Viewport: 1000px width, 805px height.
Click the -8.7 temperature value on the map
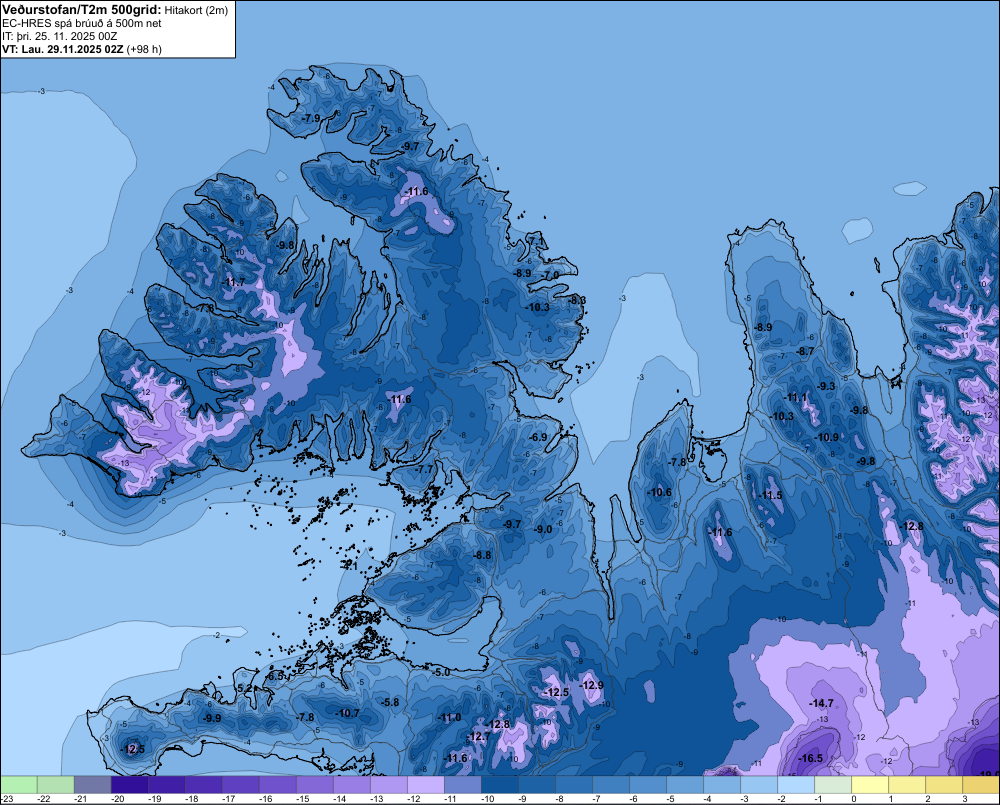pos(805,351)
